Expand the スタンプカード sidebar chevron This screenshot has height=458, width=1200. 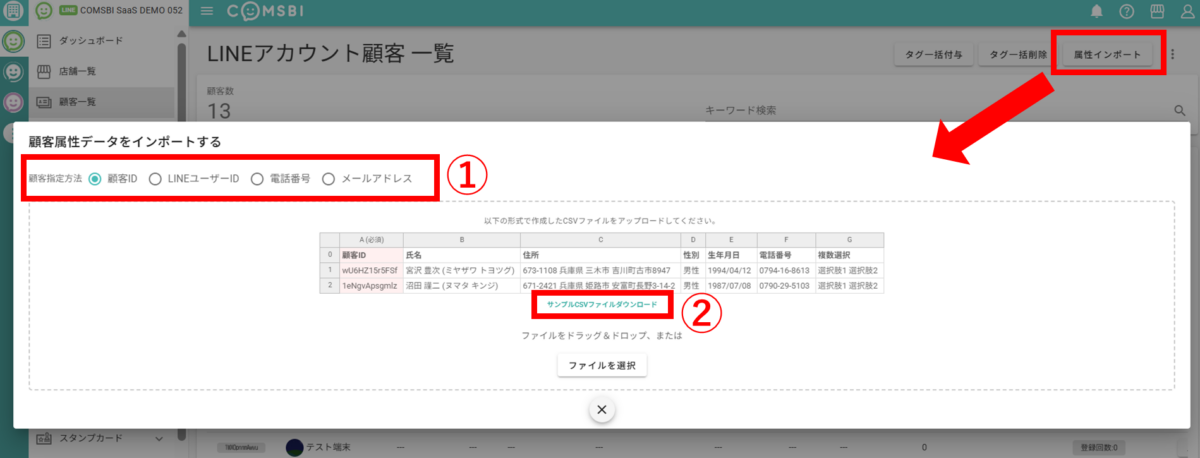[x=159, y=438]
